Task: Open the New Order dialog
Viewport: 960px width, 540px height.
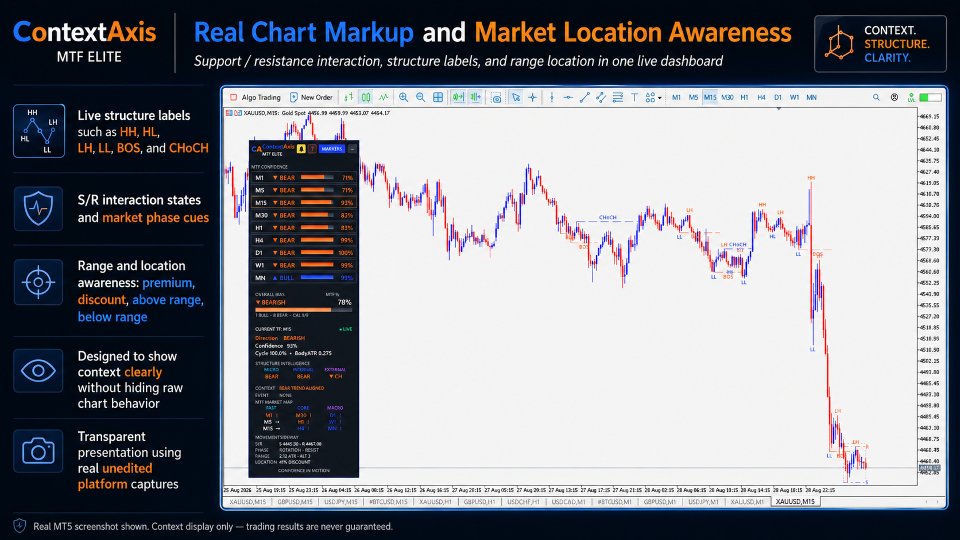Action: [x=311, y=97]
